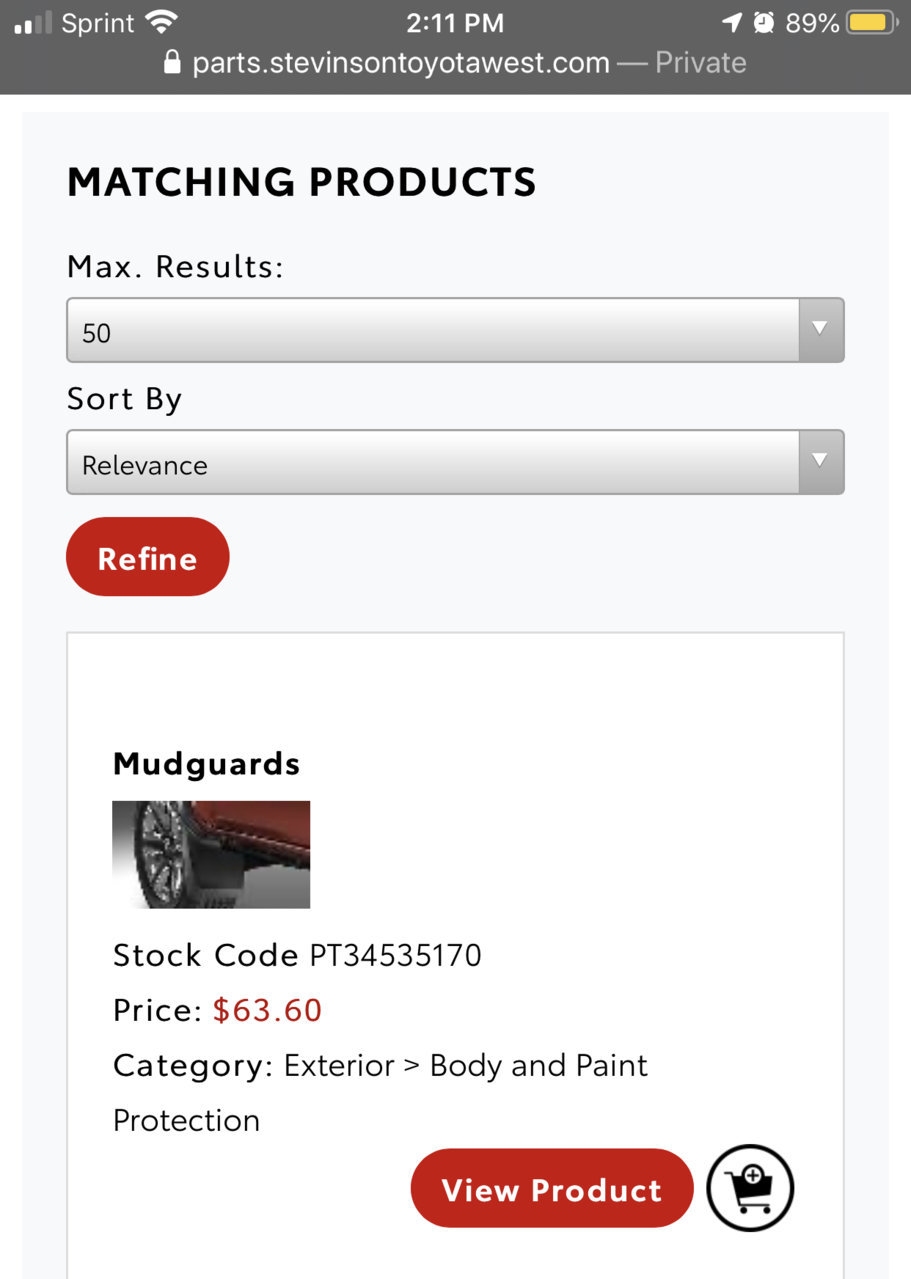Tap the cellular signal bars icon
This screenshot has height=1279, width=911.
[33, 24]
